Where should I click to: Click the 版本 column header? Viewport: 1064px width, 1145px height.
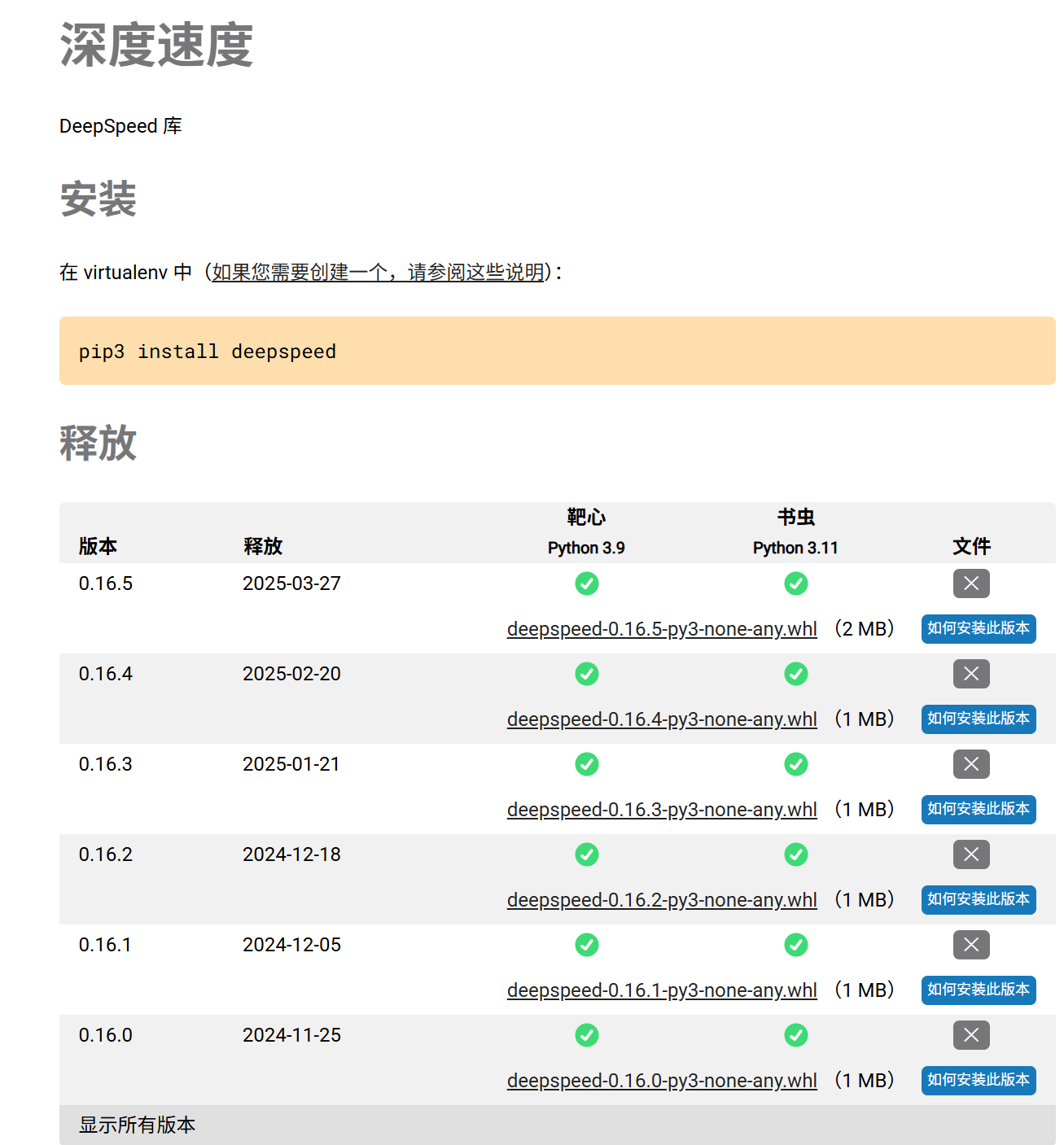click(x=98, y=546)
